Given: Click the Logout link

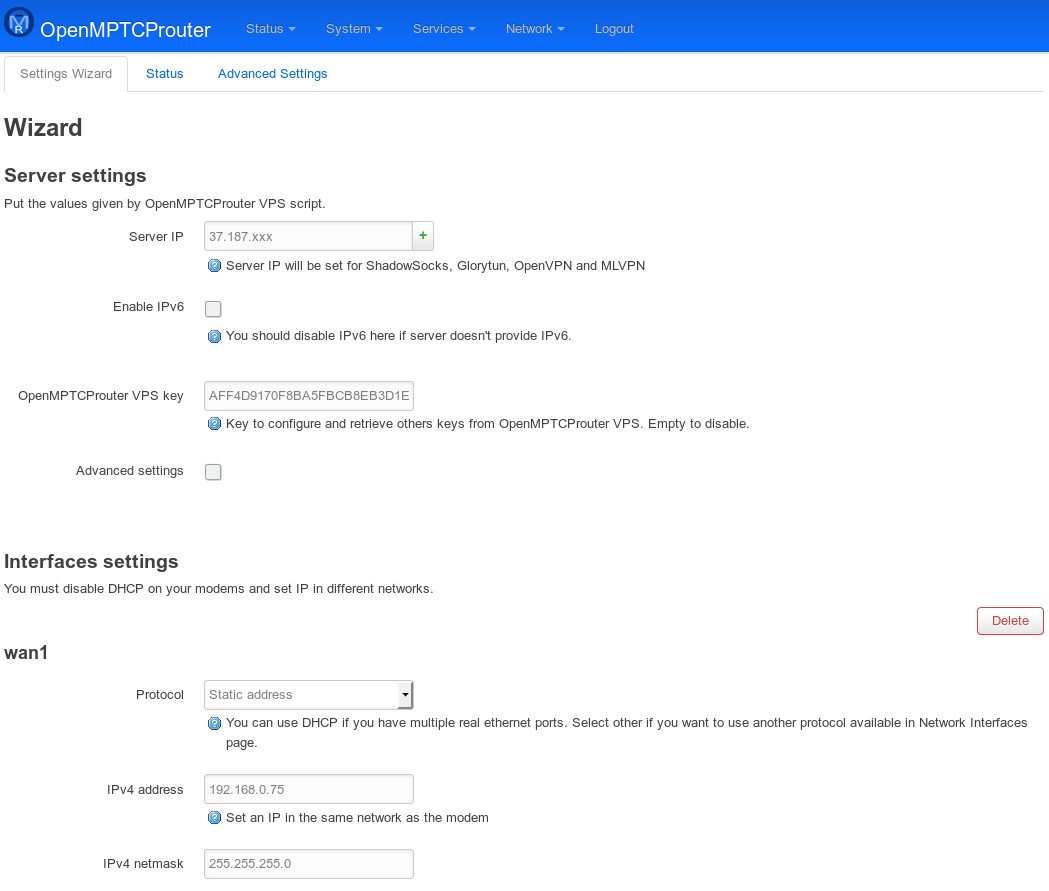Looking at the screenshot, I should pyautogui.click(x=614, y=29).
